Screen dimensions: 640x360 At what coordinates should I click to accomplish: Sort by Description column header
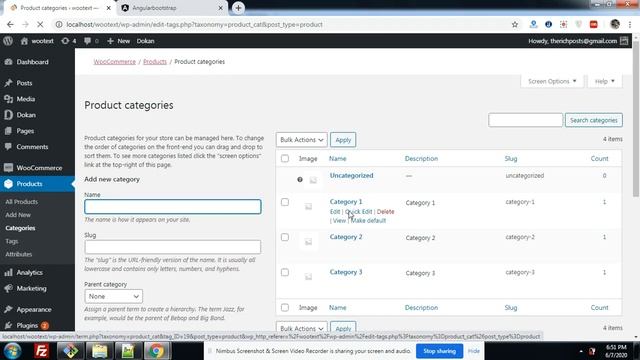[421, 158]
